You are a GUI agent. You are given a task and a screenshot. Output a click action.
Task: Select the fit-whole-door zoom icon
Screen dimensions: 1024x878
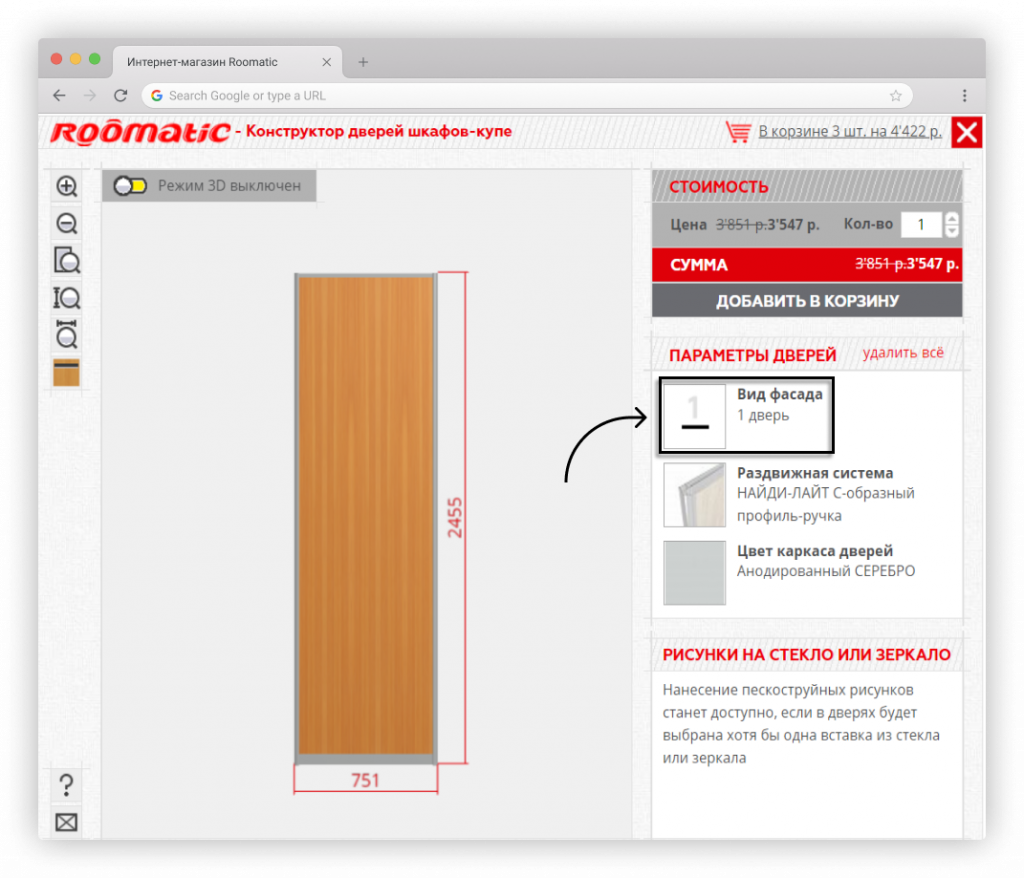pyautogui.click(x=67, y=260)
